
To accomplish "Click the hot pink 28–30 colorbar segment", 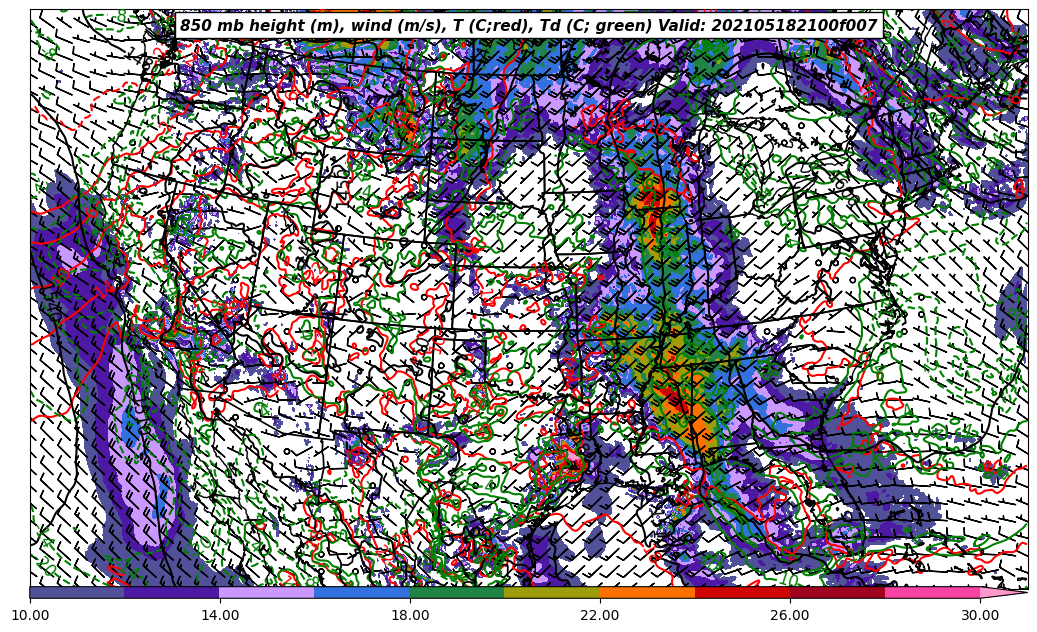I will (x=932, y=592).
